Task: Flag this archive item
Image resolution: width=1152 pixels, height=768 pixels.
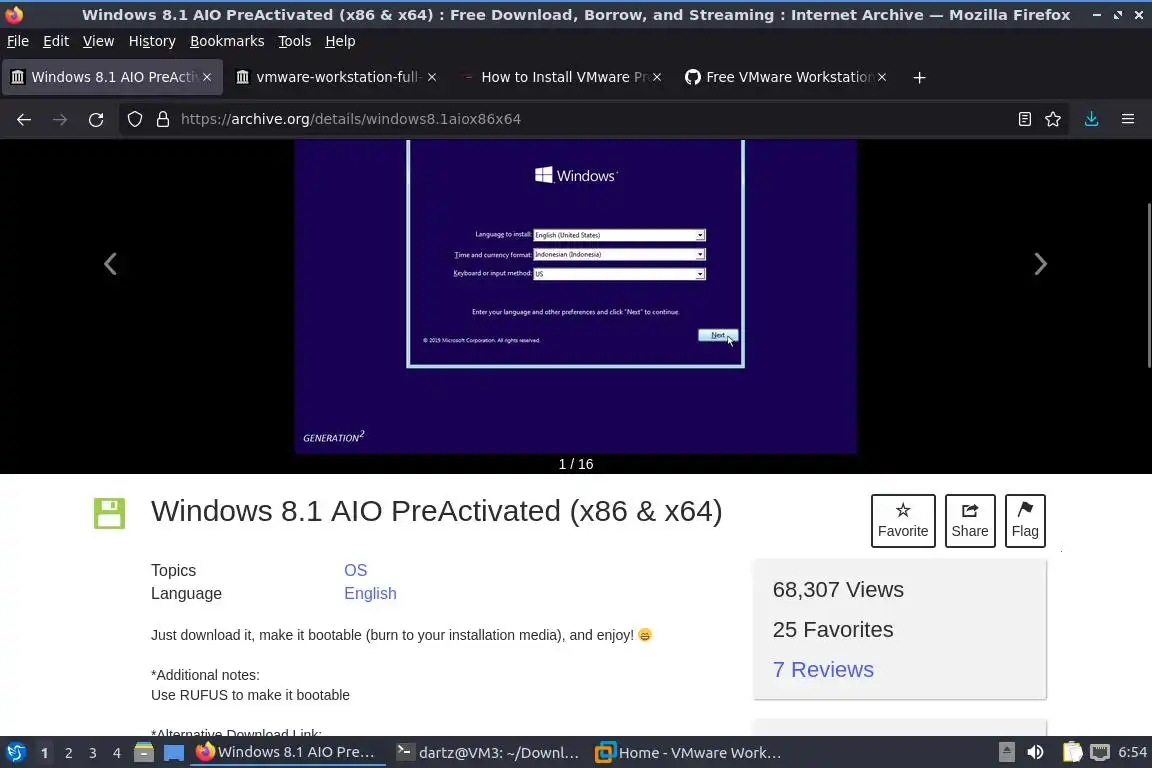Action: (x=1025, y=521)
